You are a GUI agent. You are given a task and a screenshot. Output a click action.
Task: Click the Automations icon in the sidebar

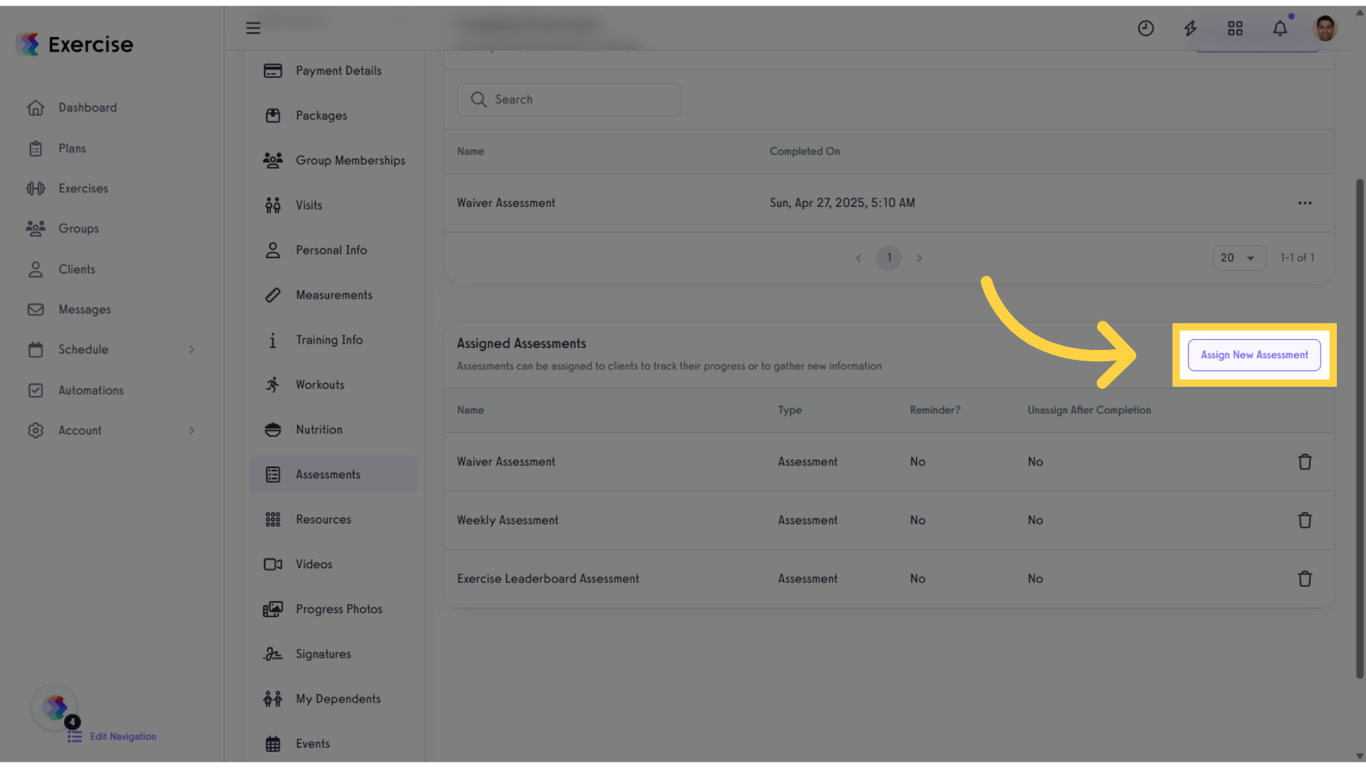tap(35, 390)
